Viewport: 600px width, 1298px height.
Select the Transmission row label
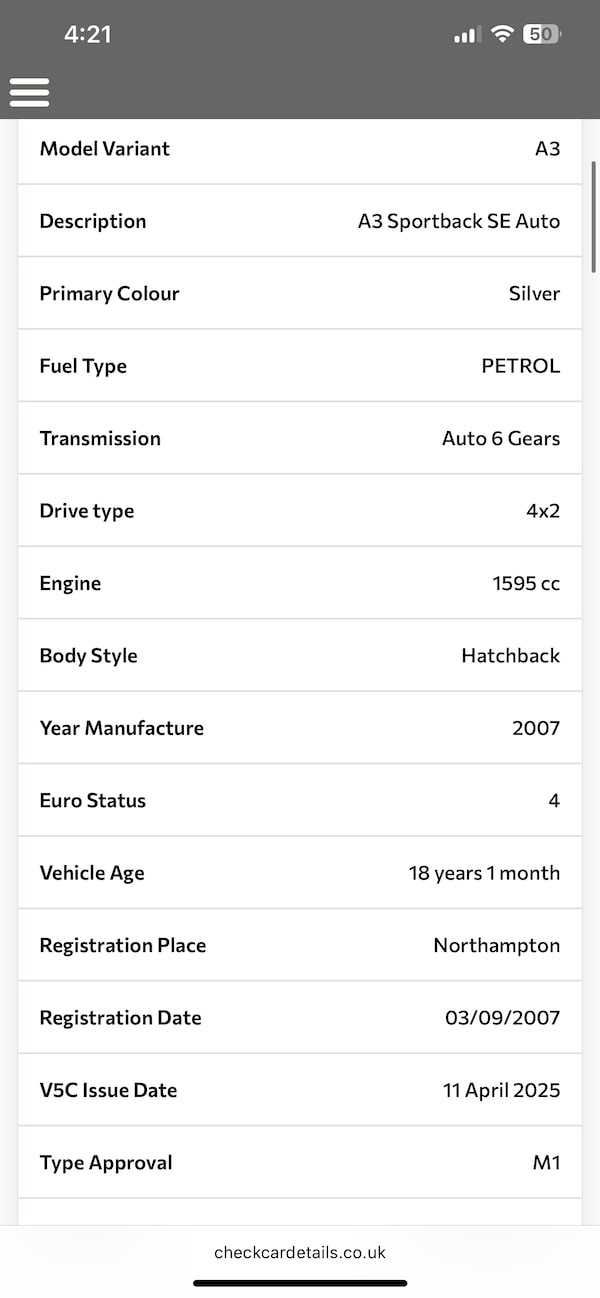tap(100, 438)
